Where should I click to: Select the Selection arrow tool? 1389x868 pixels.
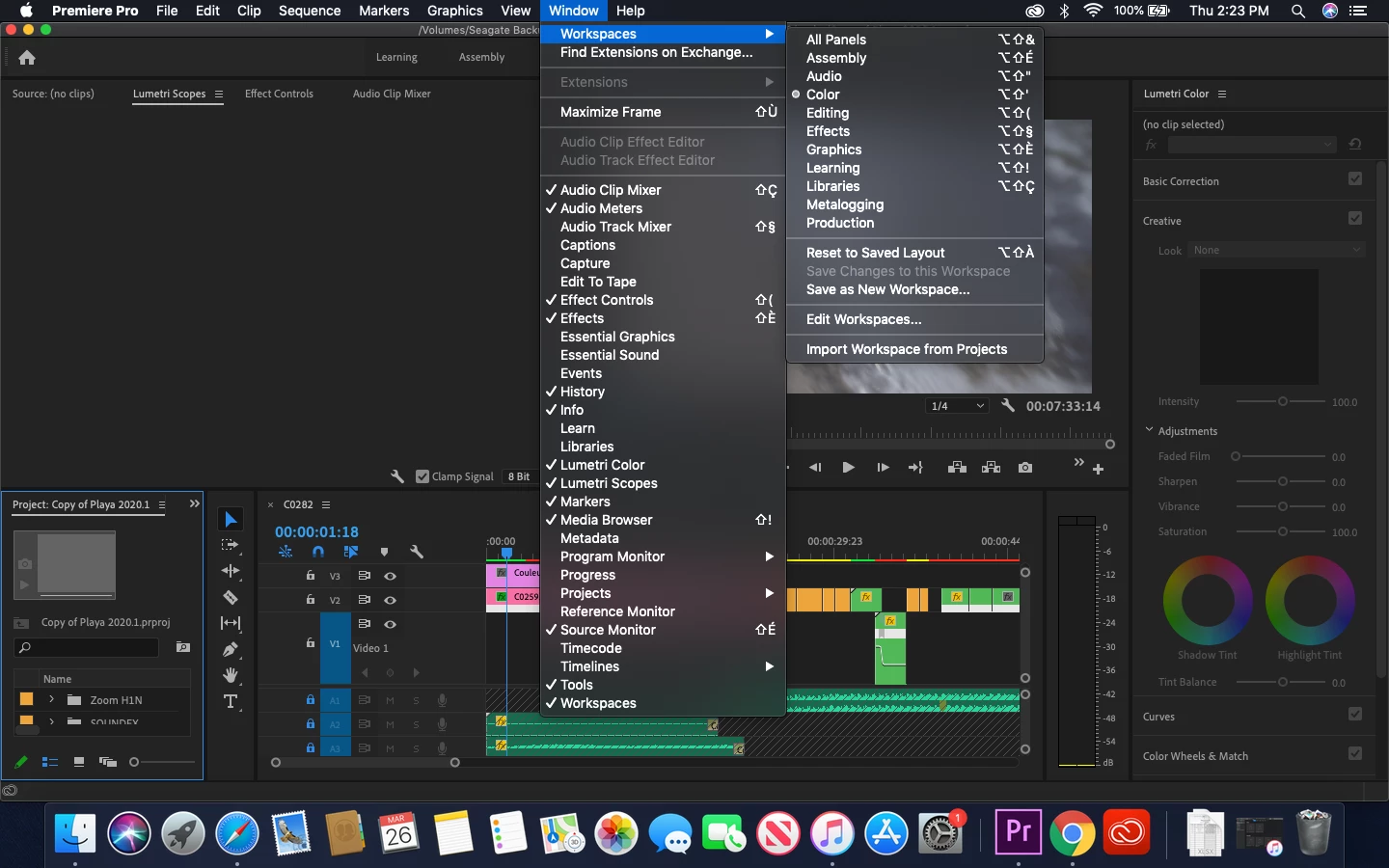click(231, 520)
